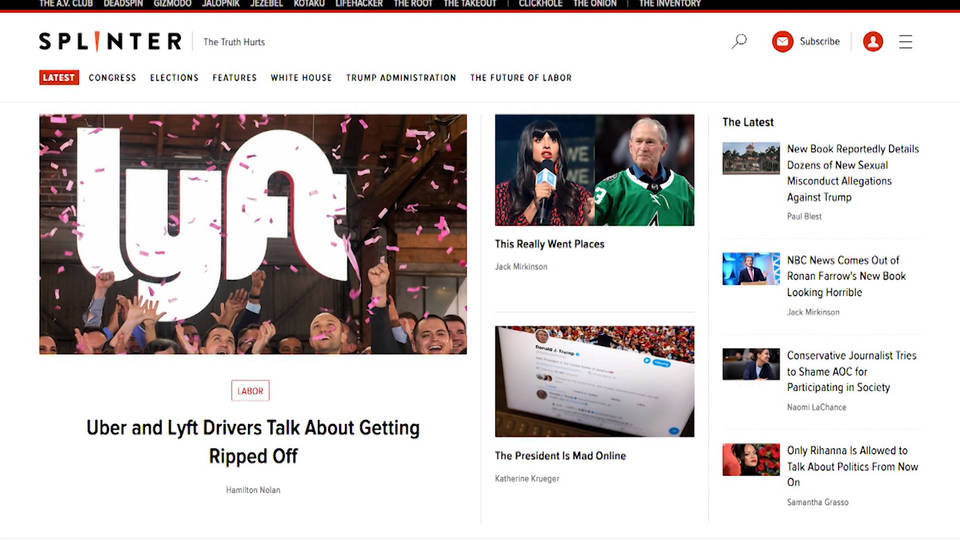The width and height of the screenshot is (960, 540).
Task: Open the Features section
Action: point(234,78)
